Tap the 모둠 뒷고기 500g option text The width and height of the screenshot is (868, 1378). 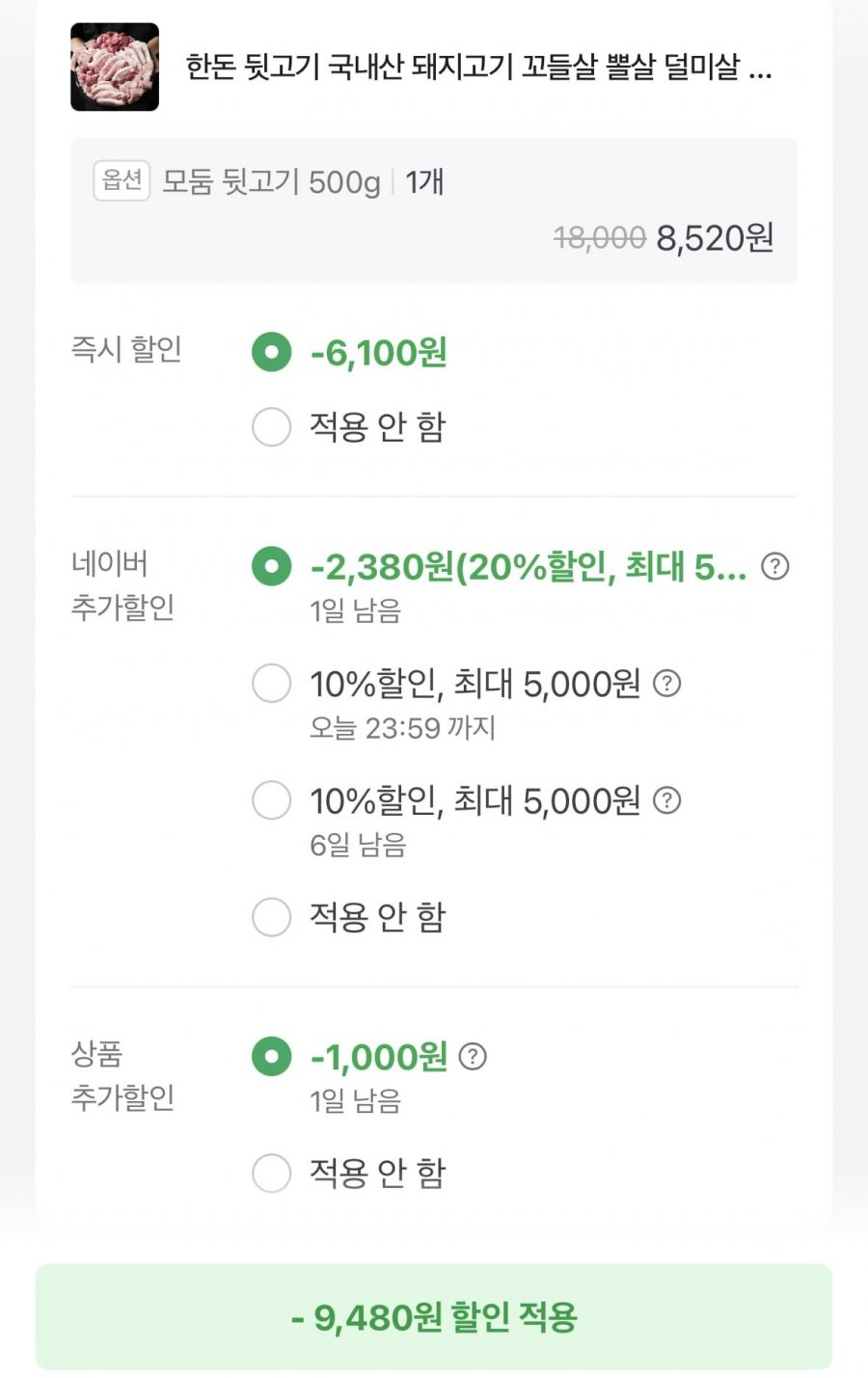click(271, 181)
